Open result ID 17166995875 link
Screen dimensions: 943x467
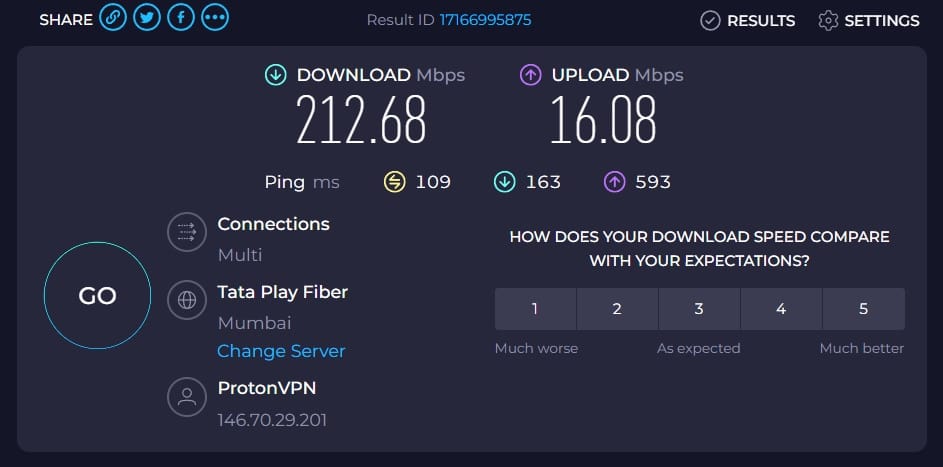[485, 20]
